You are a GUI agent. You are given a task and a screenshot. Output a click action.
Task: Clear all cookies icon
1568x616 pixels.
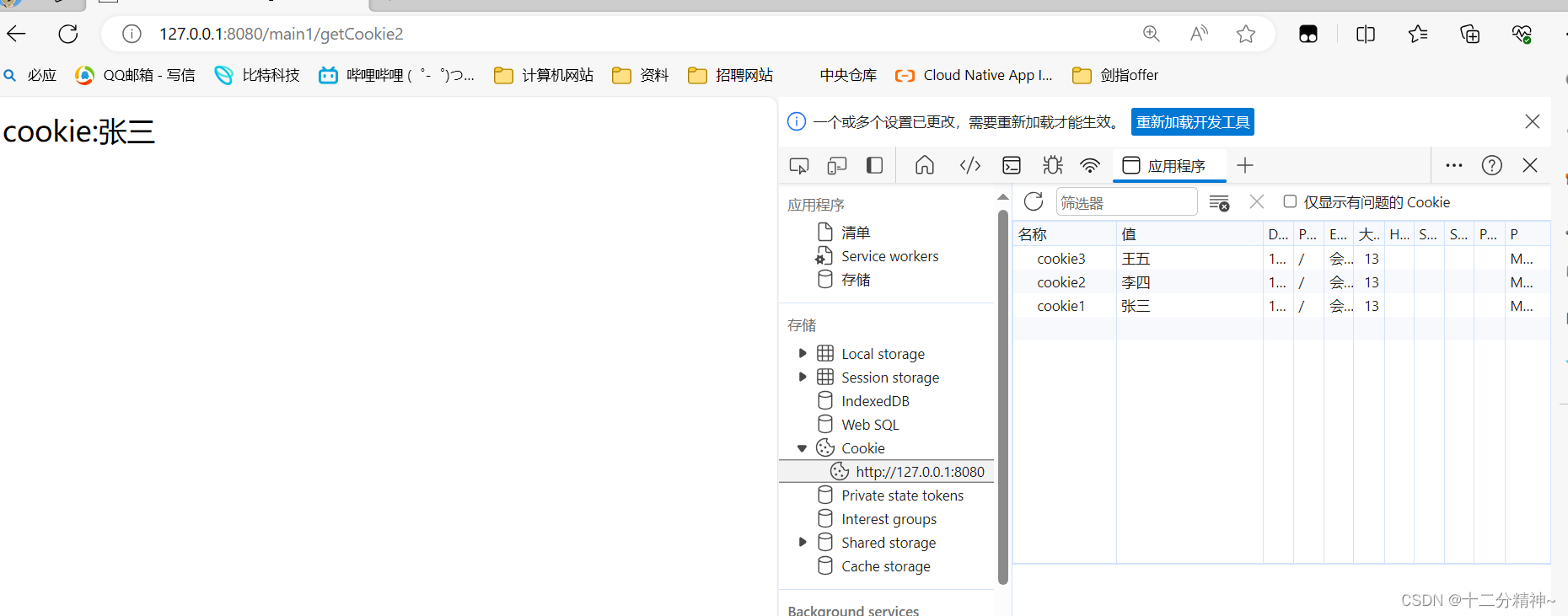[1219, 202]
